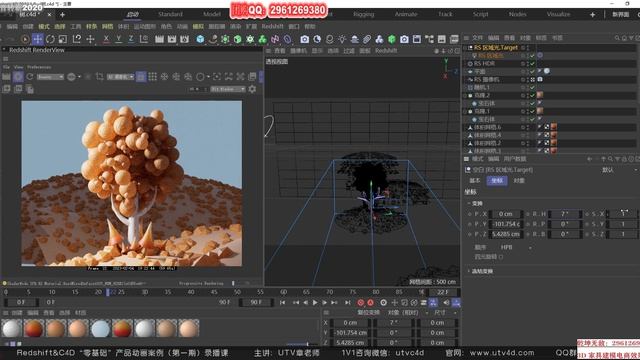Screen dimensions: 640x360
Task: Toggle X-axis lock in toolbar
Action: point(106,39)
